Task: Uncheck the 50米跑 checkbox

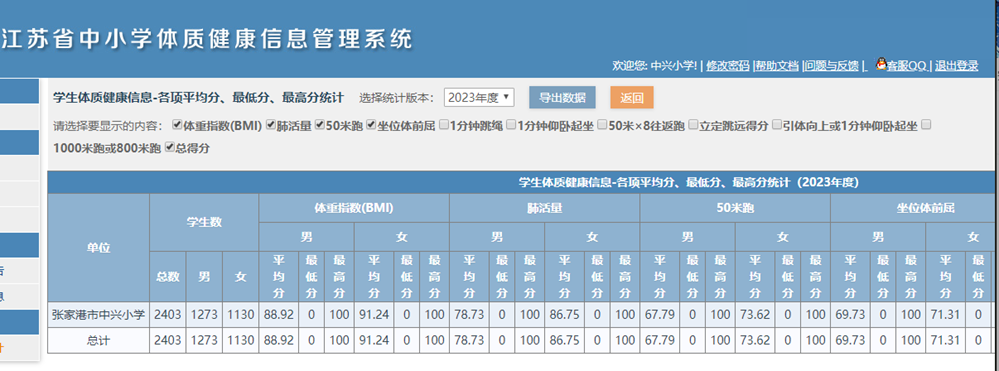Action: click(319, 125)
